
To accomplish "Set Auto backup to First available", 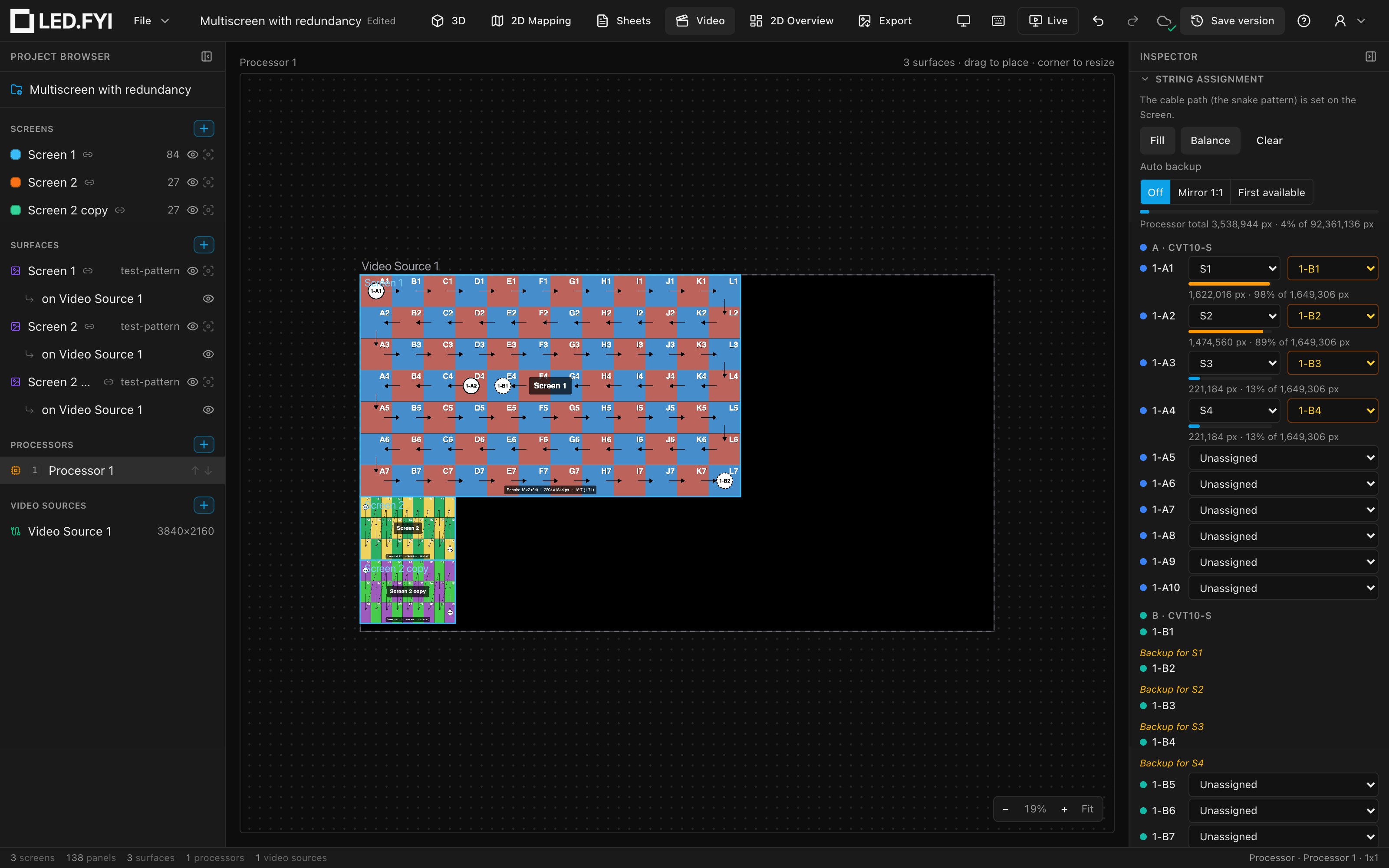I will tap(1271, 192).
